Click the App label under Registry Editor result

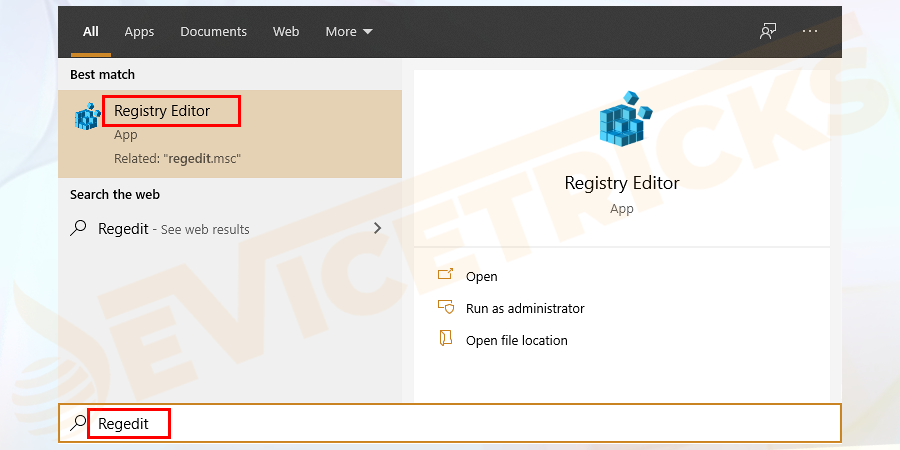point(125,135)
